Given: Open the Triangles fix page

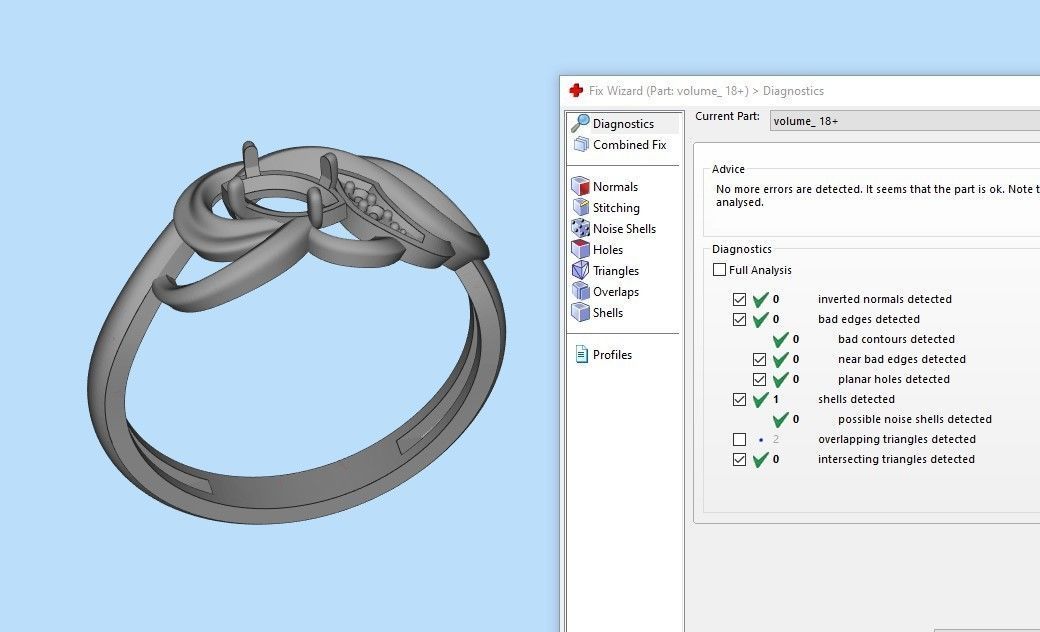Looking at the screenshot, I should [x=616, y=271].
